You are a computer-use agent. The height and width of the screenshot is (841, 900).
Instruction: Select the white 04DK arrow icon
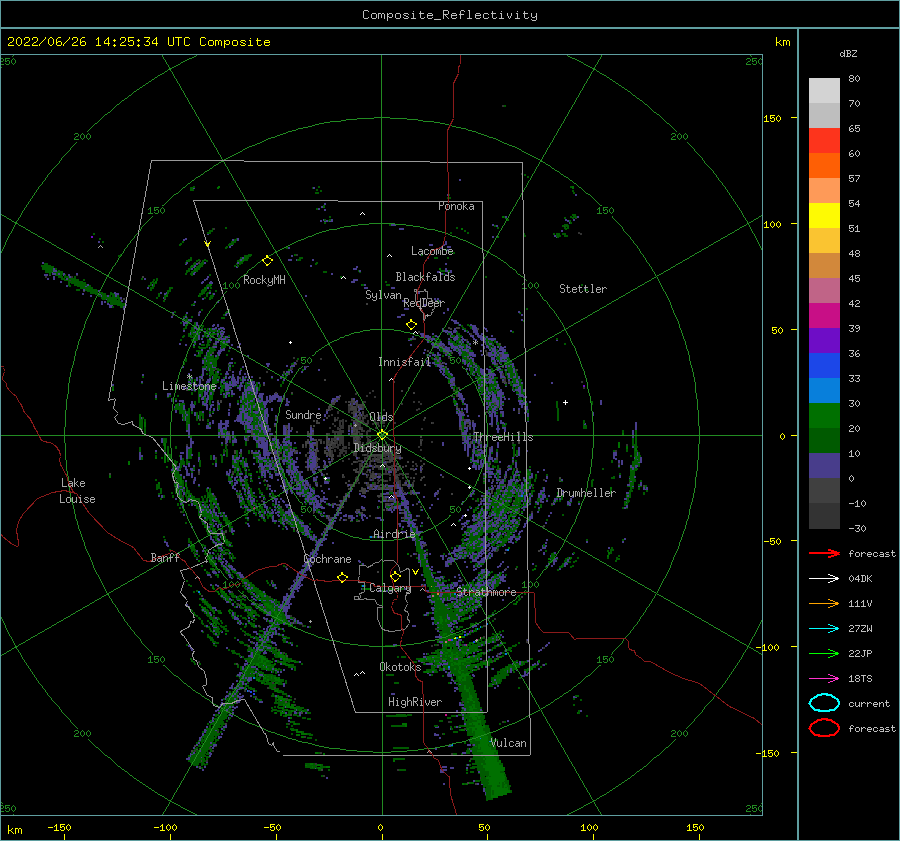(x=824, y=579)
